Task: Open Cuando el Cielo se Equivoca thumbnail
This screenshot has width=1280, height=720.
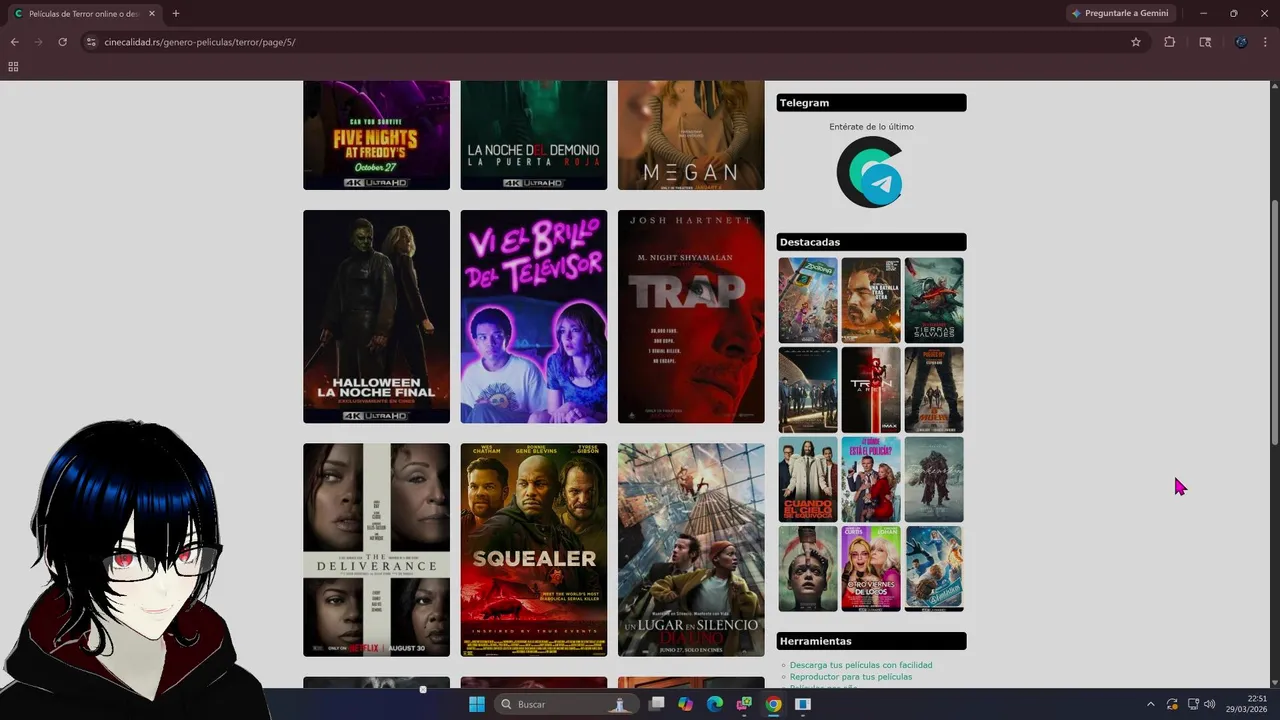Action: click(808, 479)
